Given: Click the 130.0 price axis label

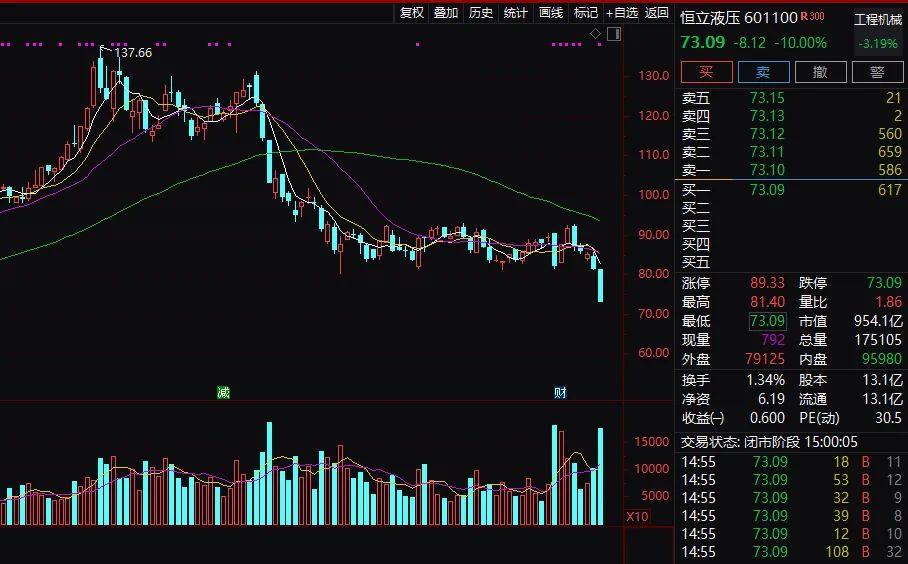Looking at the screenshot, I should tap(654, 75).
